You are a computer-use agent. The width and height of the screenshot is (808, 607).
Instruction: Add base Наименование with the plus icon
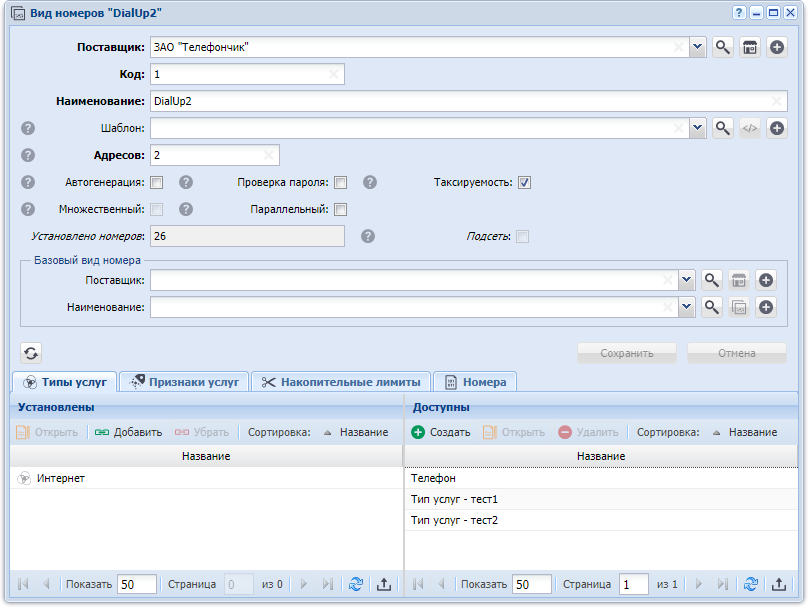pyautogui.click(x=766, y=307)
